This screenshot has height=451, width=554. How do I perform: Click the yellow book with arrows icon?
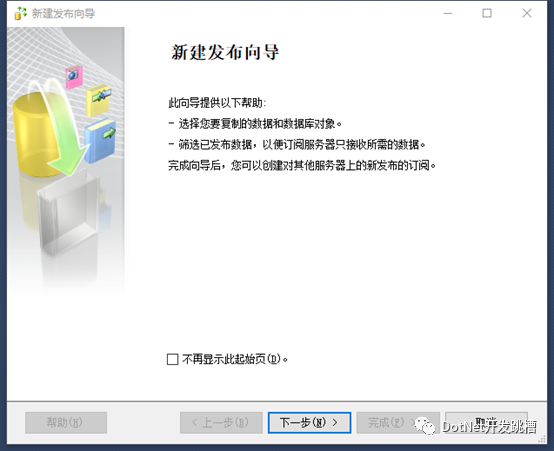coord(99,100)
